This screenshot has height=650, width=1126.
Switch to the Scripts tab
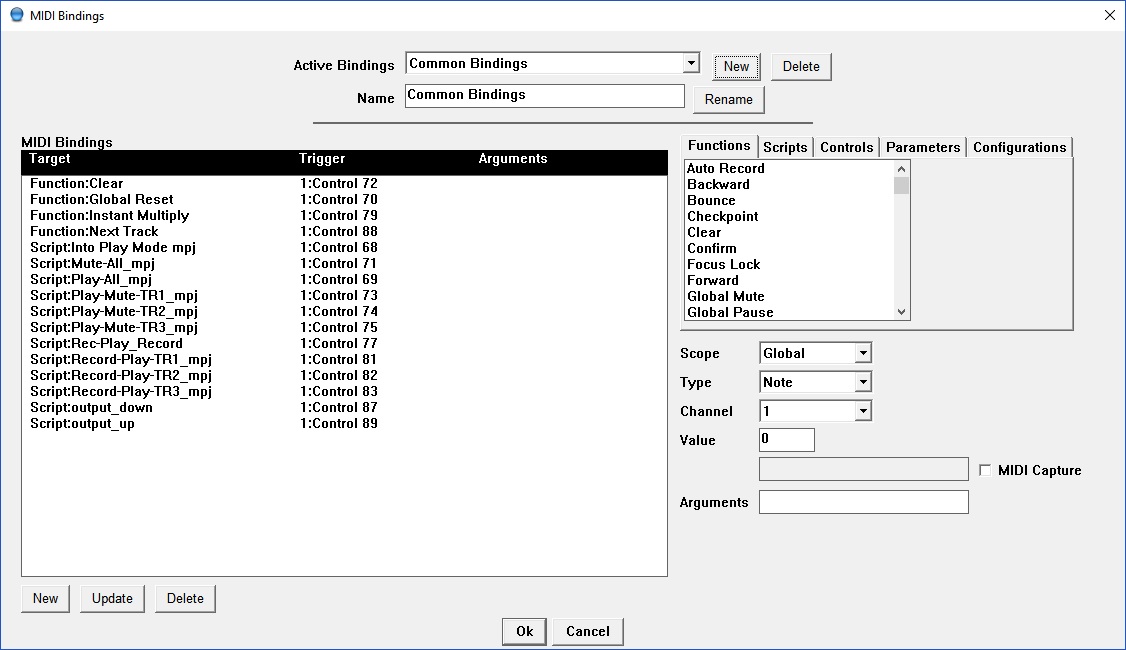coord(785,147)
